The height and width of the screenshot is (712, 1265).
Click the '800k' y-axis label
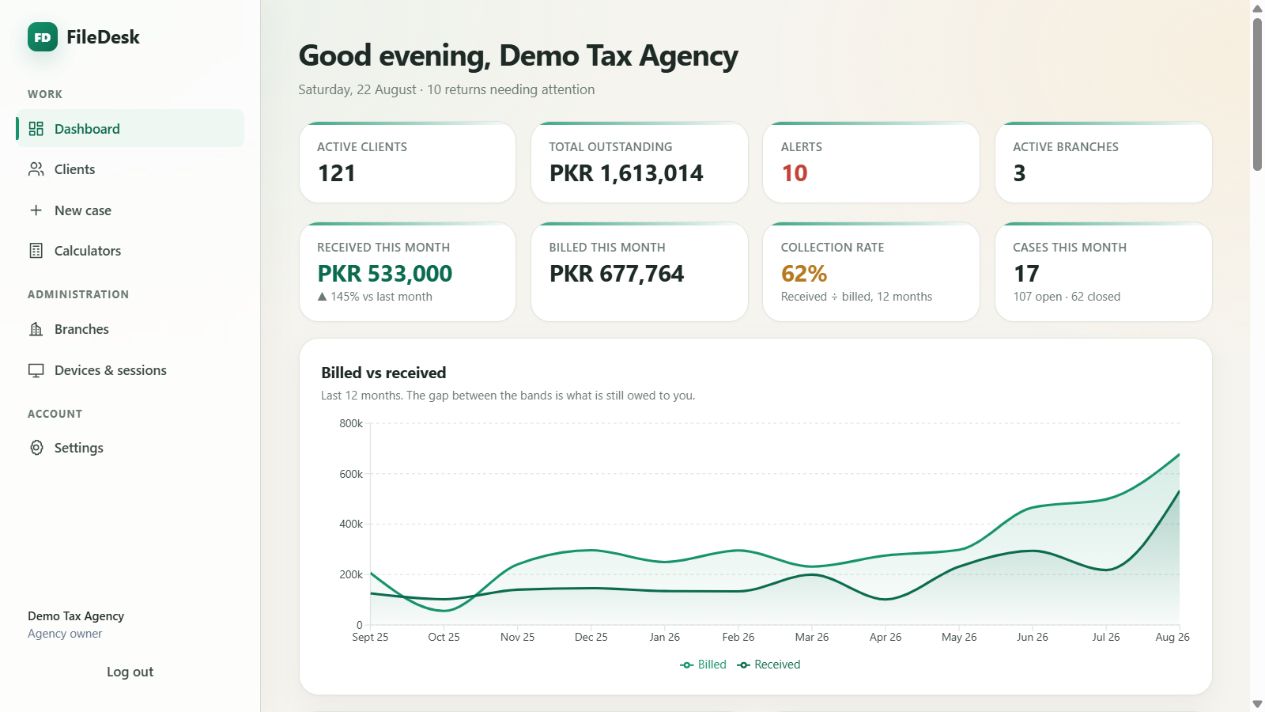[351, 424]
